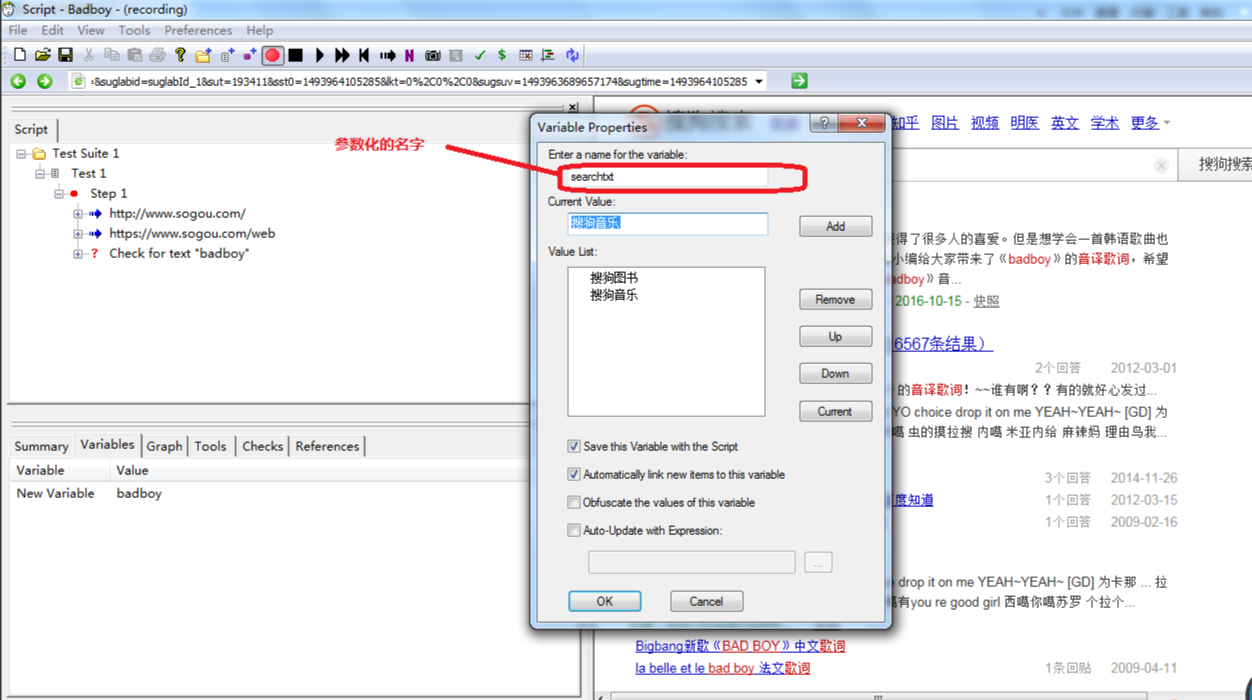Click the Remove button
This screenshot has width=1252, height=700.
[835, 300]
